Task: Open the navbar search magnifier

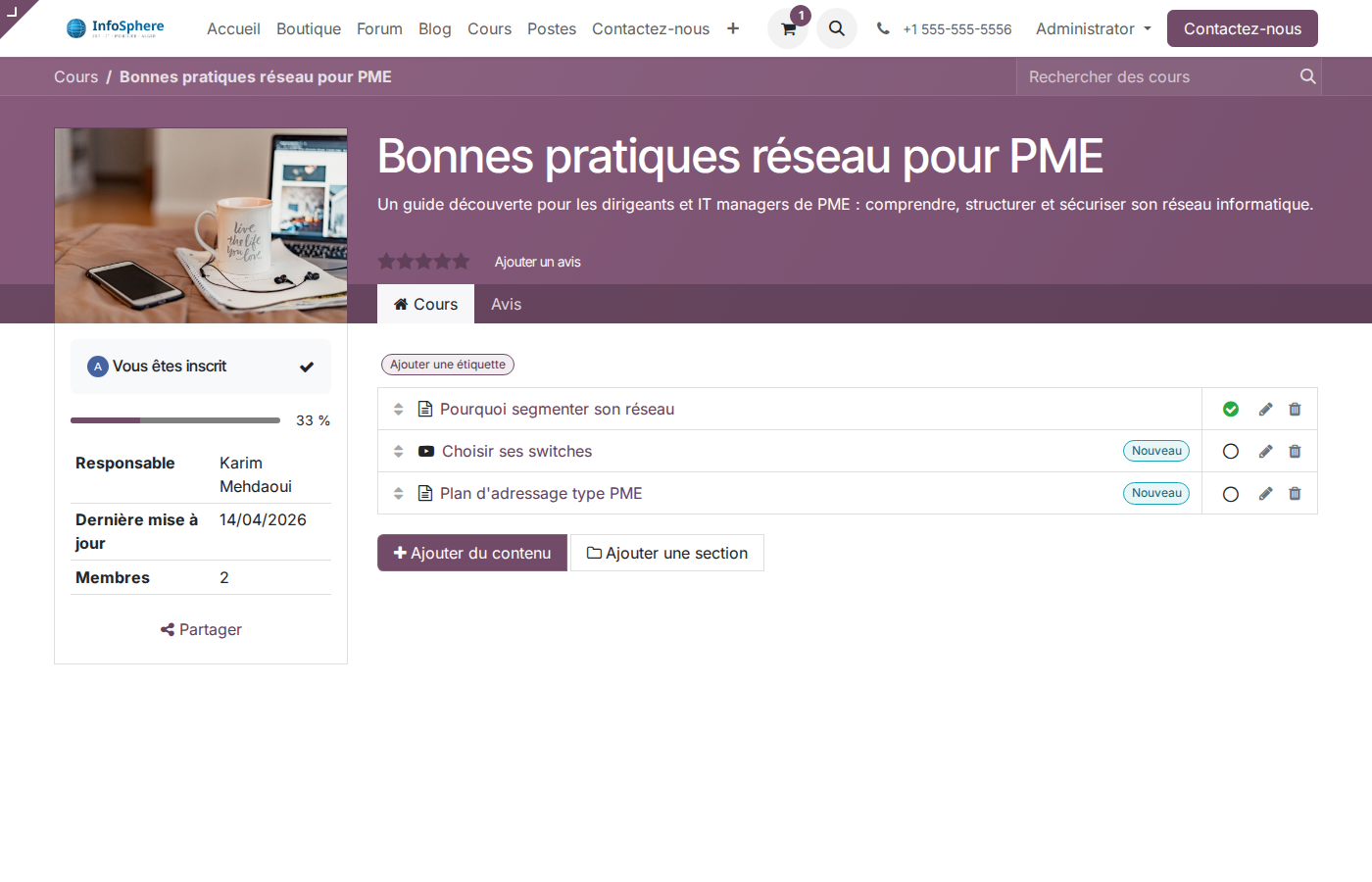Action: coord(836,28)
